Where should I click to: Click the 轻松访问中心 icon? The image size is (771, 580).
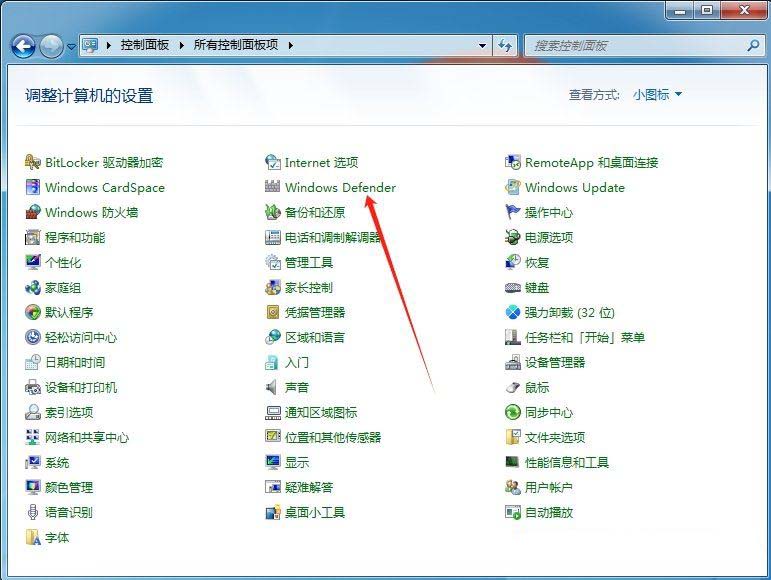(x=32, y=337)
